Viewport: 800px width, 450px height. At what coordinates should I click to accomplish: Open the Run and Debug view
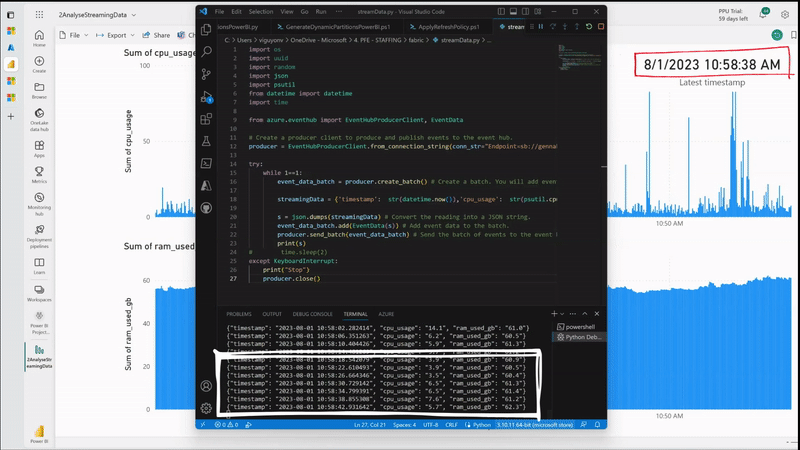pyautogui.click(x=206, y=96)
